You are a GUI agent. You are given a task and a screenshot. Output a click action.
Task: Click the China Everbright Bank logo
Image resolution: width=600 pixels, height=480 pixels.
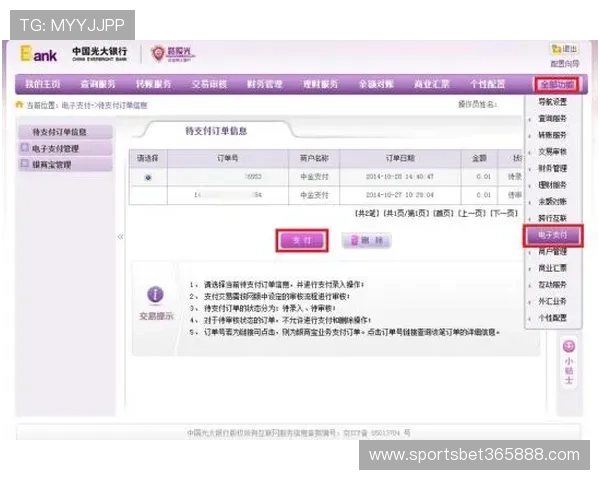[99, 53]
